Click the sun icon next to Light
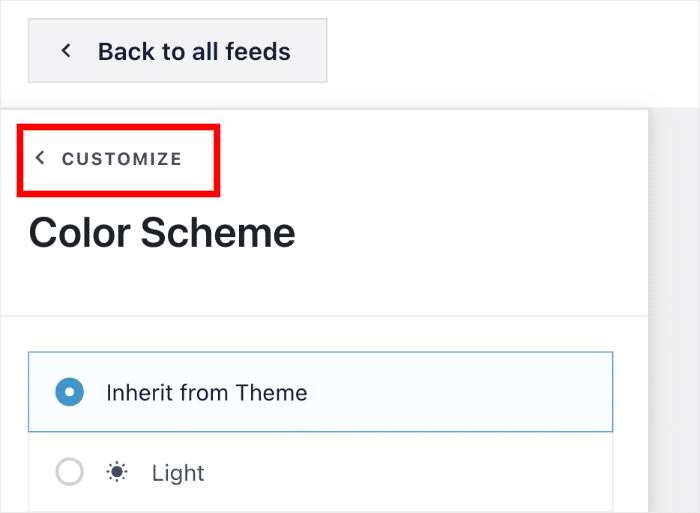Viewport: 700px width, 513px height. [117, 472]
